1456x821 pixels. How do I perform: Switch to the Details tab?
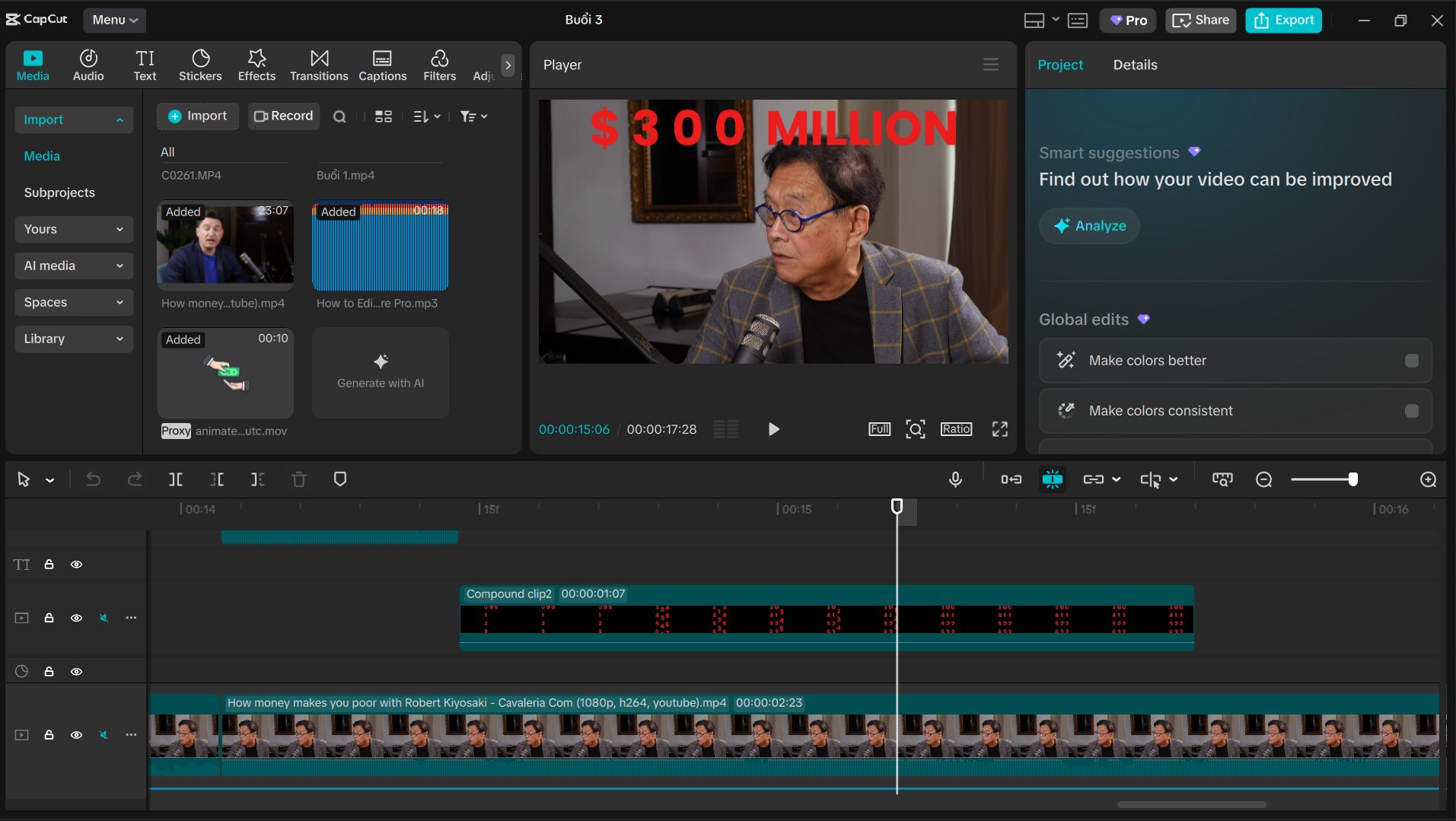pos(1135,65)
